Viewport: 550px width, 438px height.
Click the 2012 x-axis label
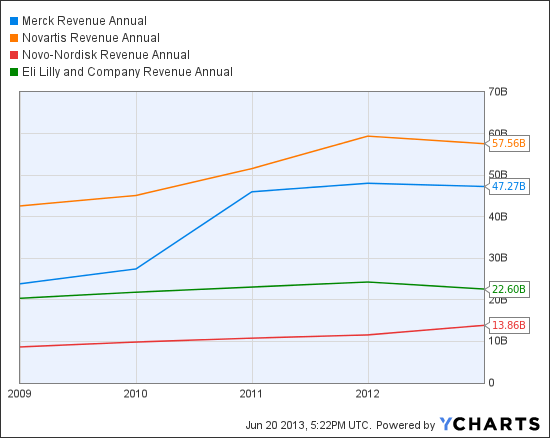click(367, 394)
